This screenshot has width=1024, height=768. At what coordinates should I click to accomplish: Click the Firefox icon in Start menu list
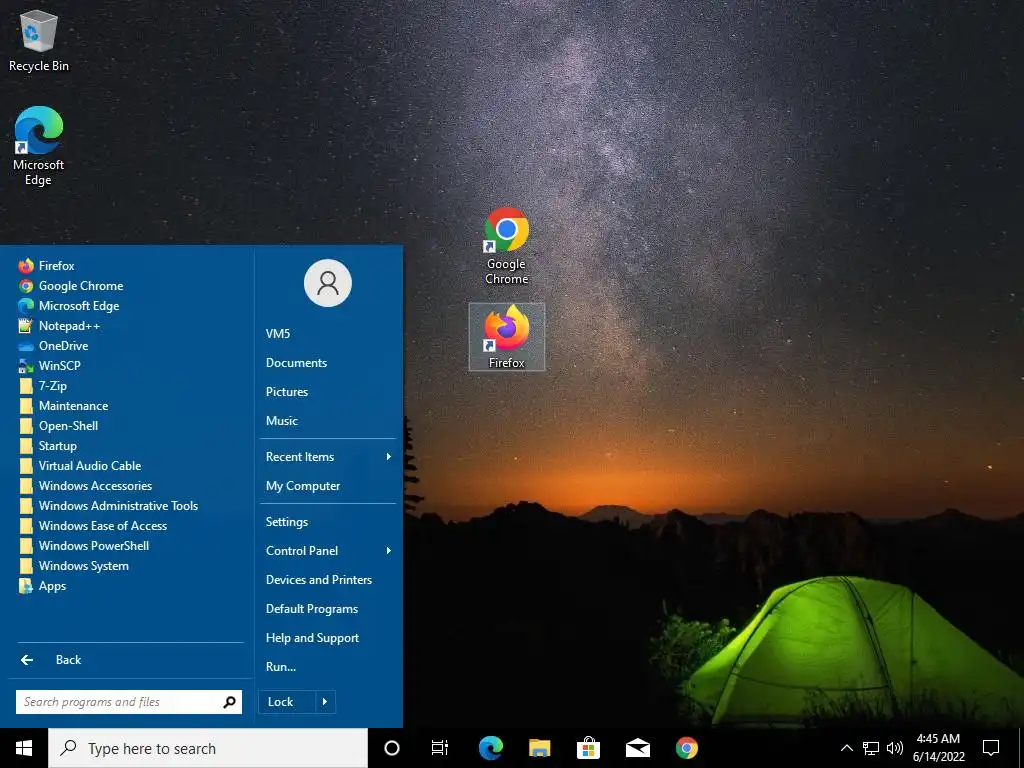point(26,266)
